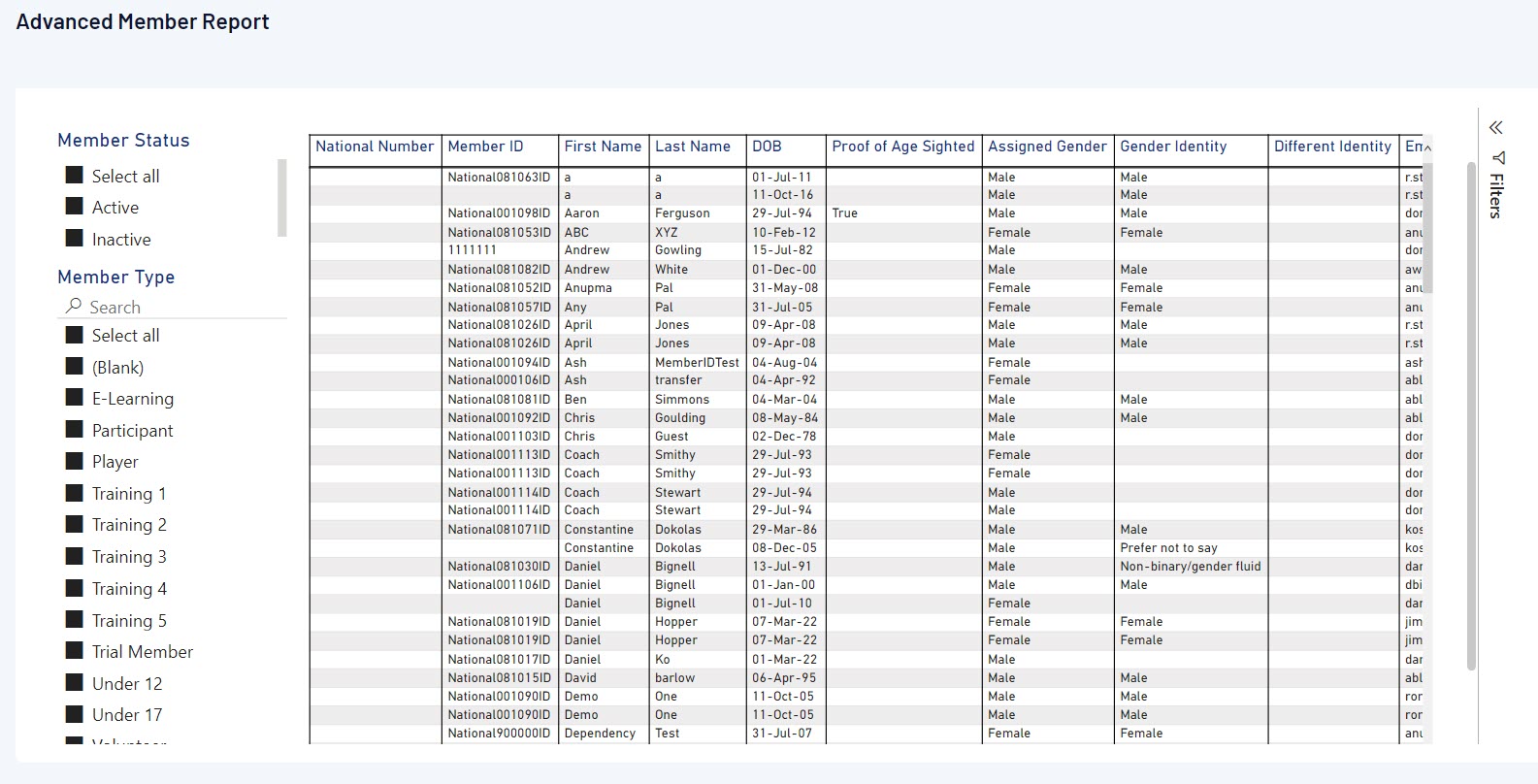
Task: Click the first name David
Action: pyautogui.click(x=580, y=678)
